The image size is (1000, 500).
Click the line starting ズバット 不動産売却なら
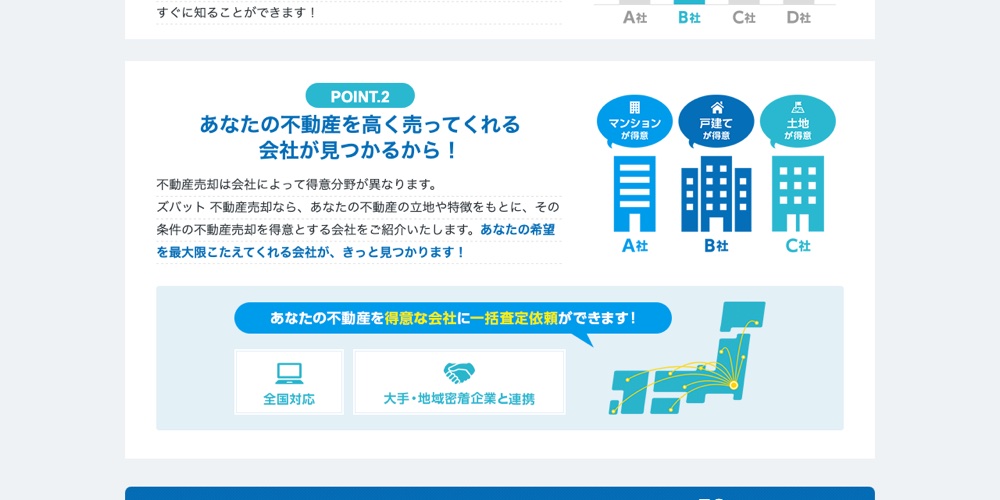click(x=359, y=207)
